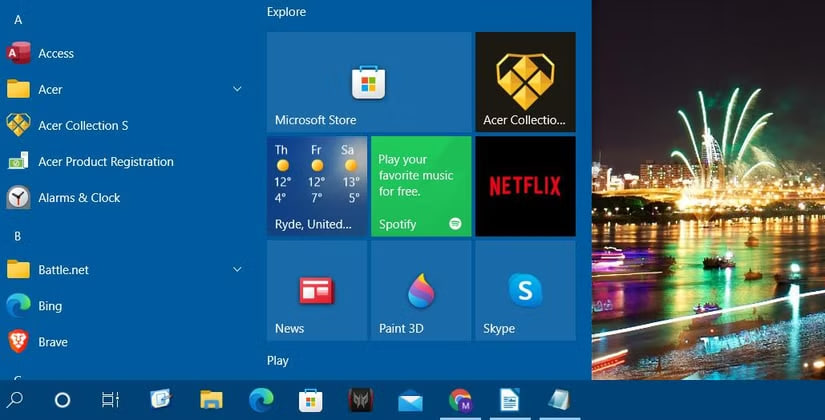Open Access from the app list
825x420 pixels.
[x=126, y=53]
